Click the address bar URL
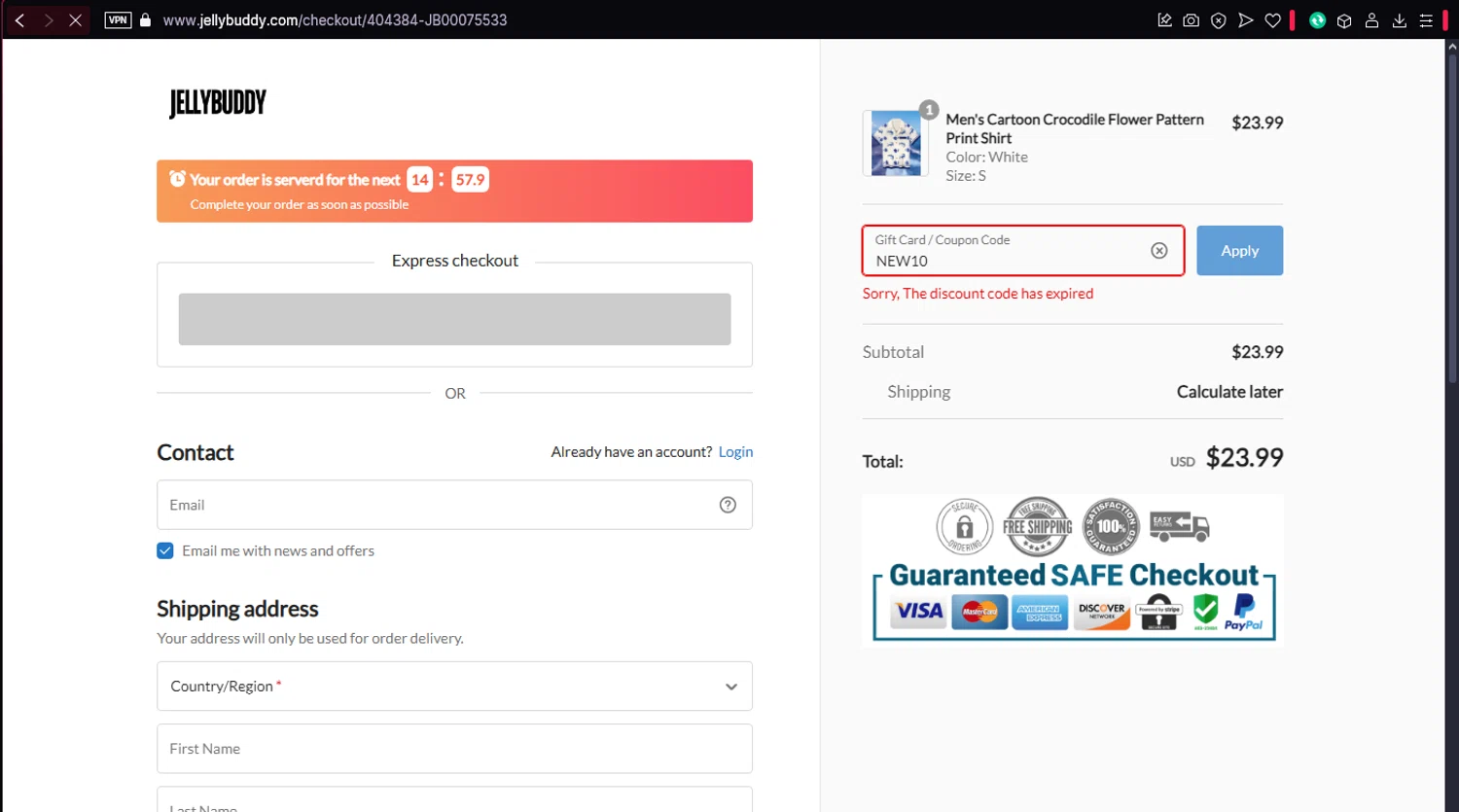Image resolution: width=1459 pixels, height=812 pixels. point(335,20)
